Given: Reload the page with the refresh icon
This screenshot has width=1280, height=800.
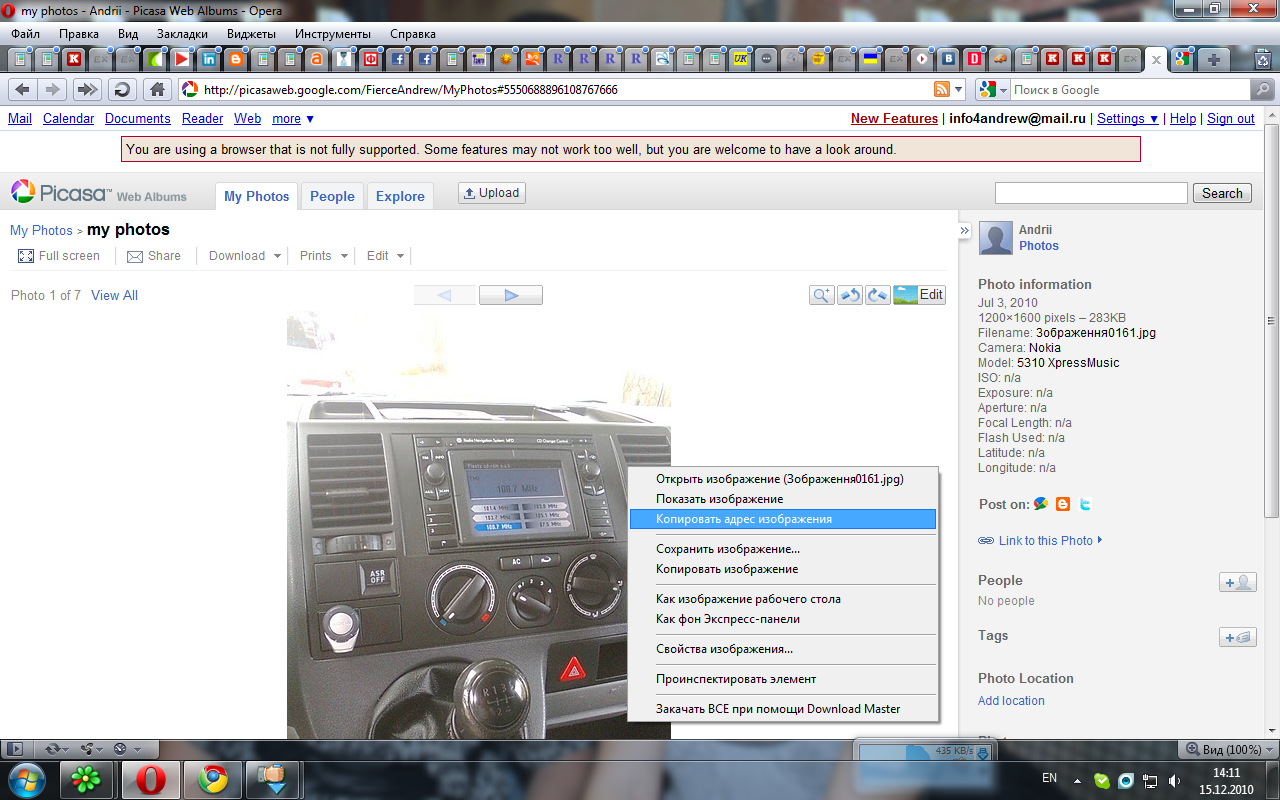Looking at the screenshot, I should (x=122, y=89).
